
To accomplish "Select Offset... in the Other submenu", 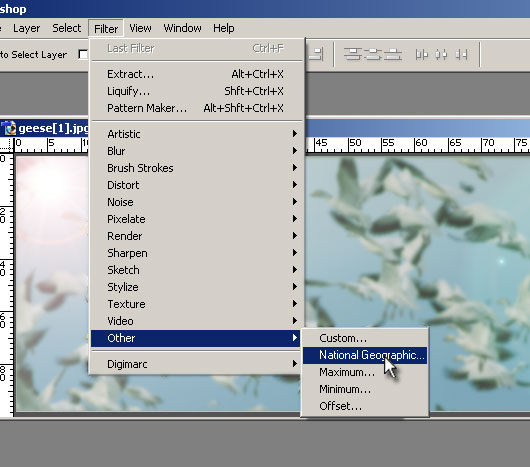I will click(x=365, y=406).
